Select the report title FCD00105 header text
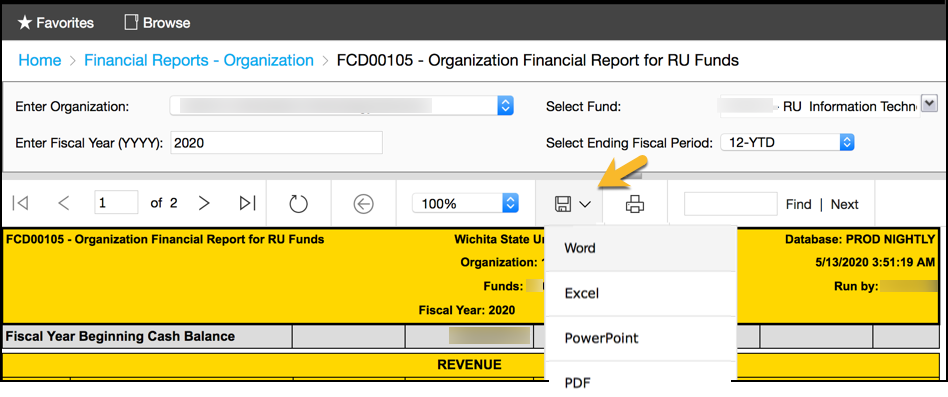Image resolution: width=948 pixels, height=397 pixels. (x=165, y=239)
